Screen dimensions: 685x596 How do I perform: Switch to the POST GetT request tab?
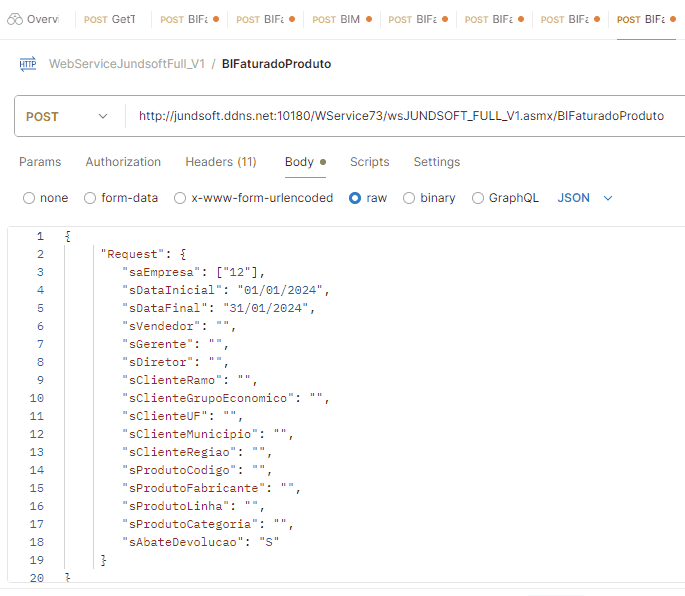[x=110, y=19]
